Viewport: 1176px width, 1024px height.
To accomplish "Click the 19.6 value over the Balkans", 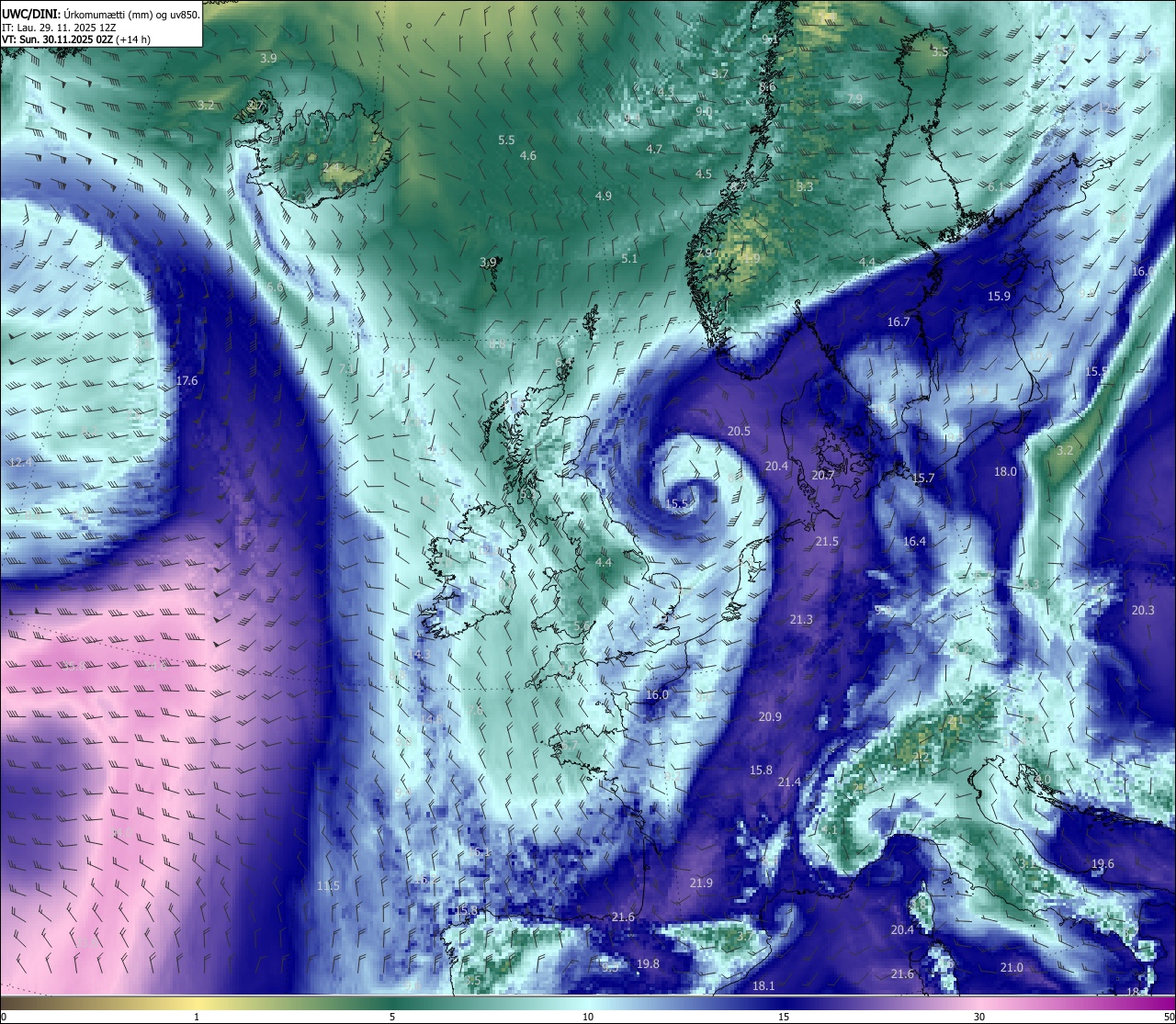I will [x=1102, y=863].
